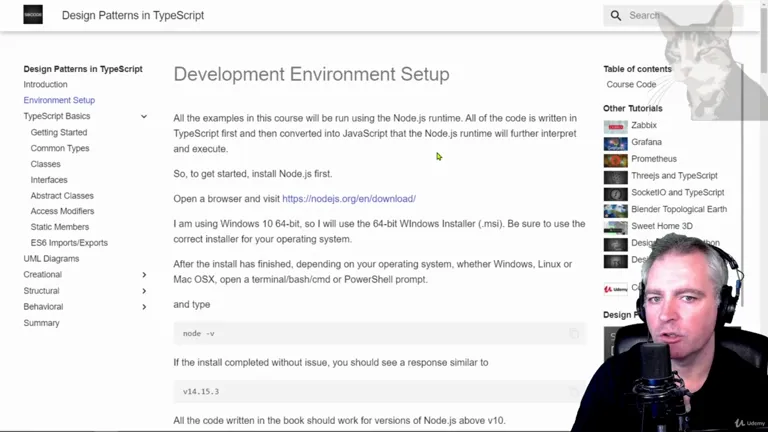
Task: Open the Introduction page
Action: tap(46, 84)
